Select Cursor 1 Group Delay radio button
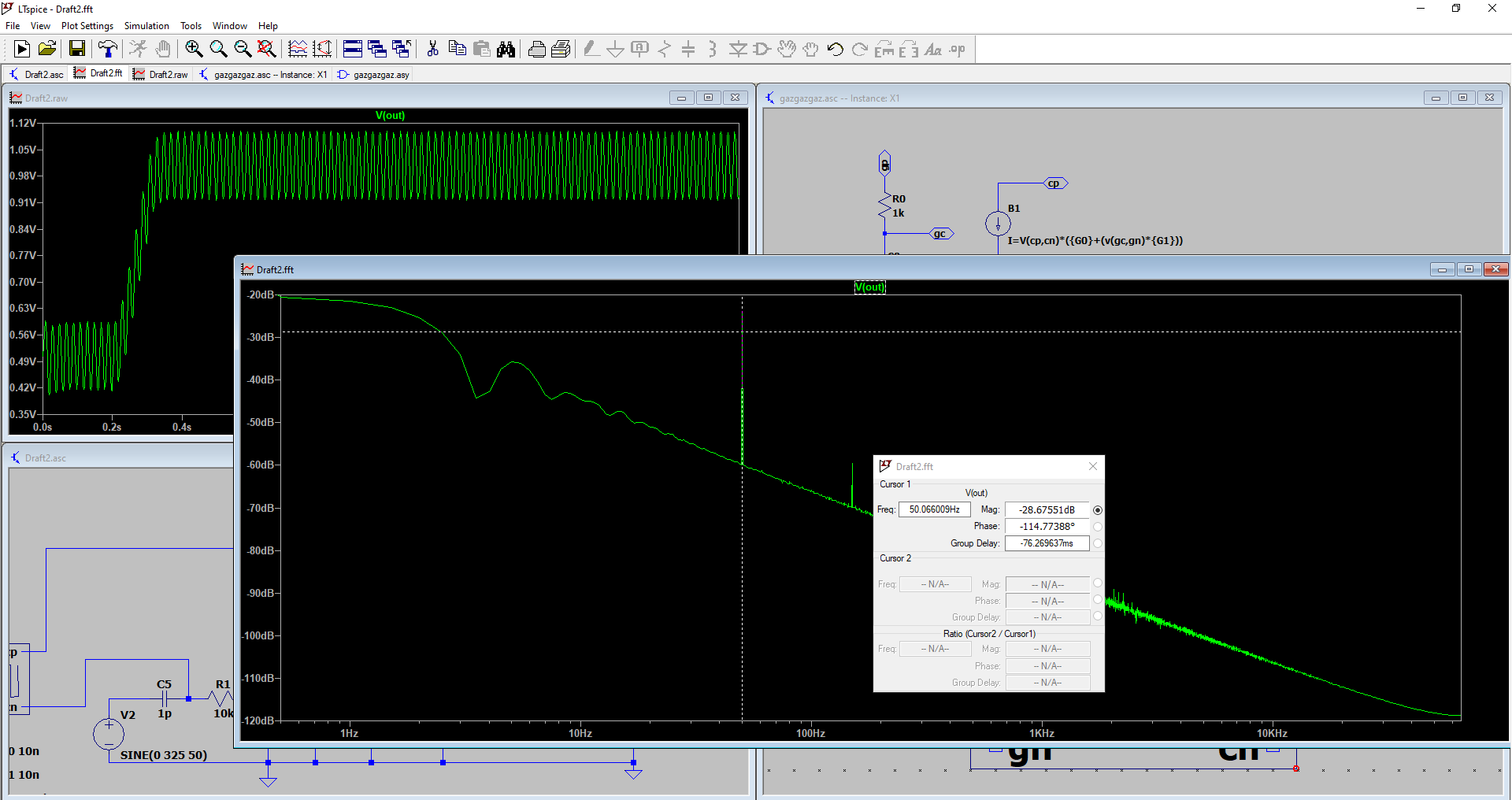 pyautogui.click(x=1098, y=543)
